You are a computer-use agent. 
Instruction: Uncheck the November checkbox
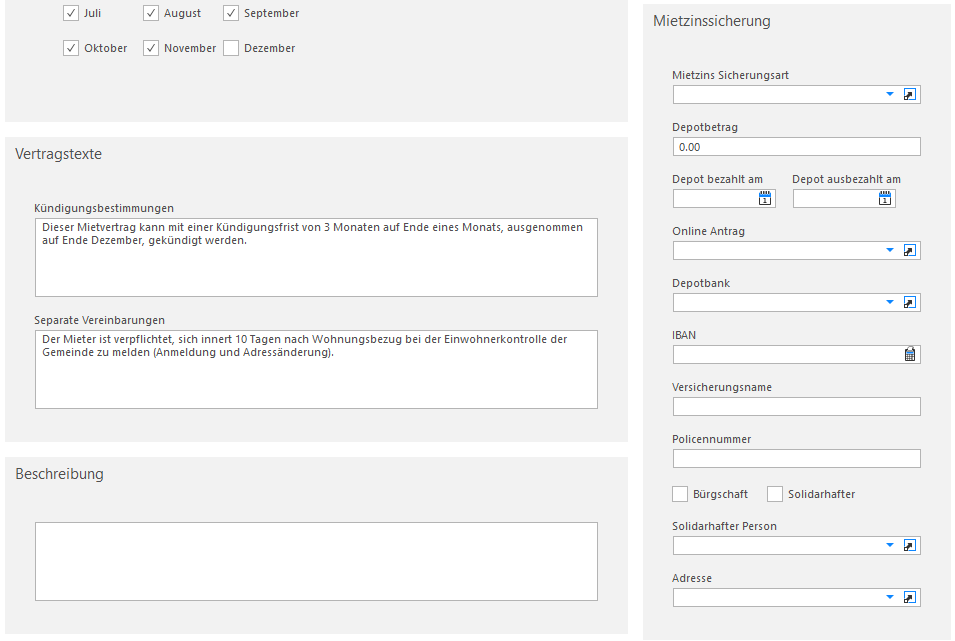click(151, 48)
